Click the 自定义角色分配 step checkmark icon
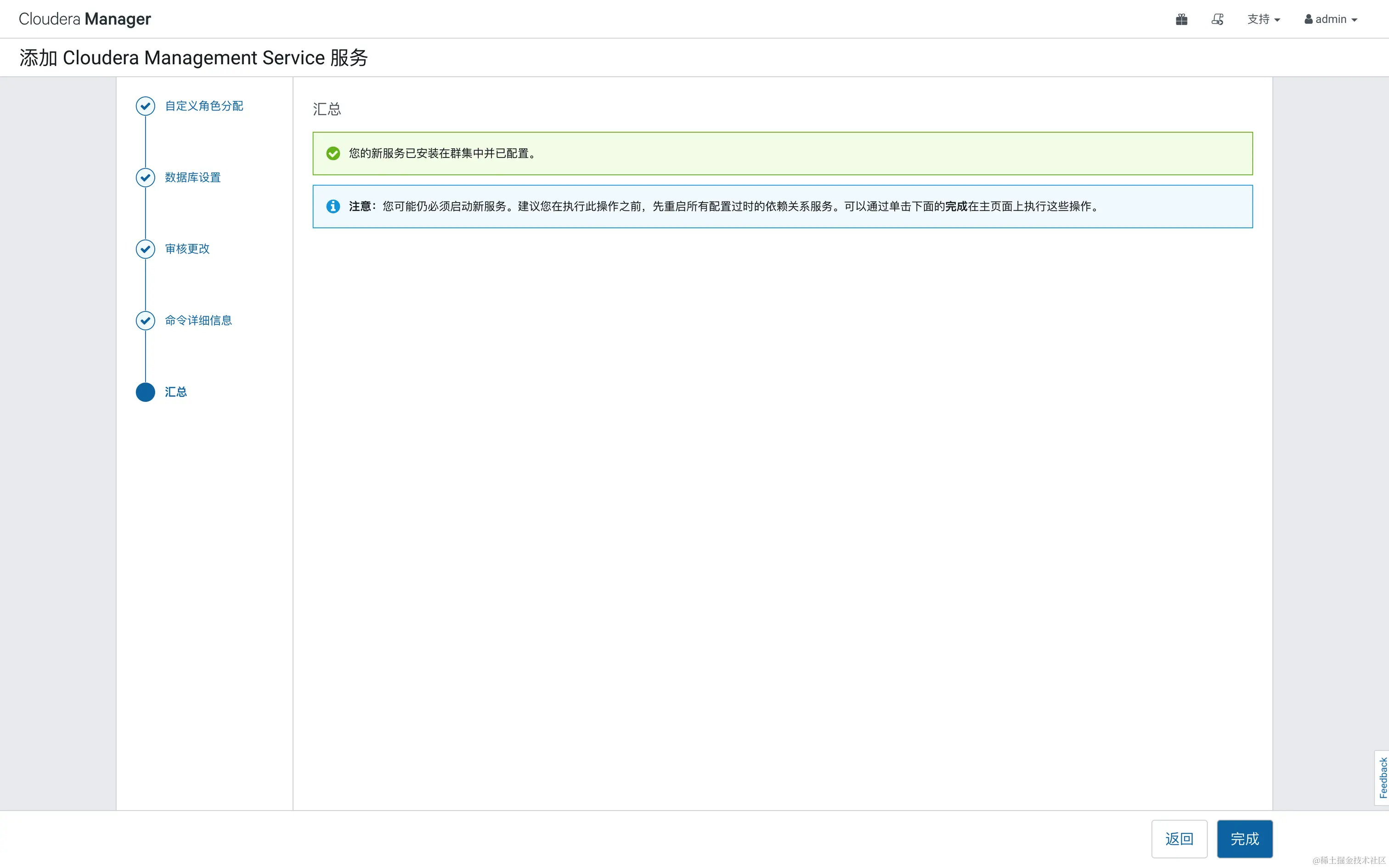 coord(145,106)
